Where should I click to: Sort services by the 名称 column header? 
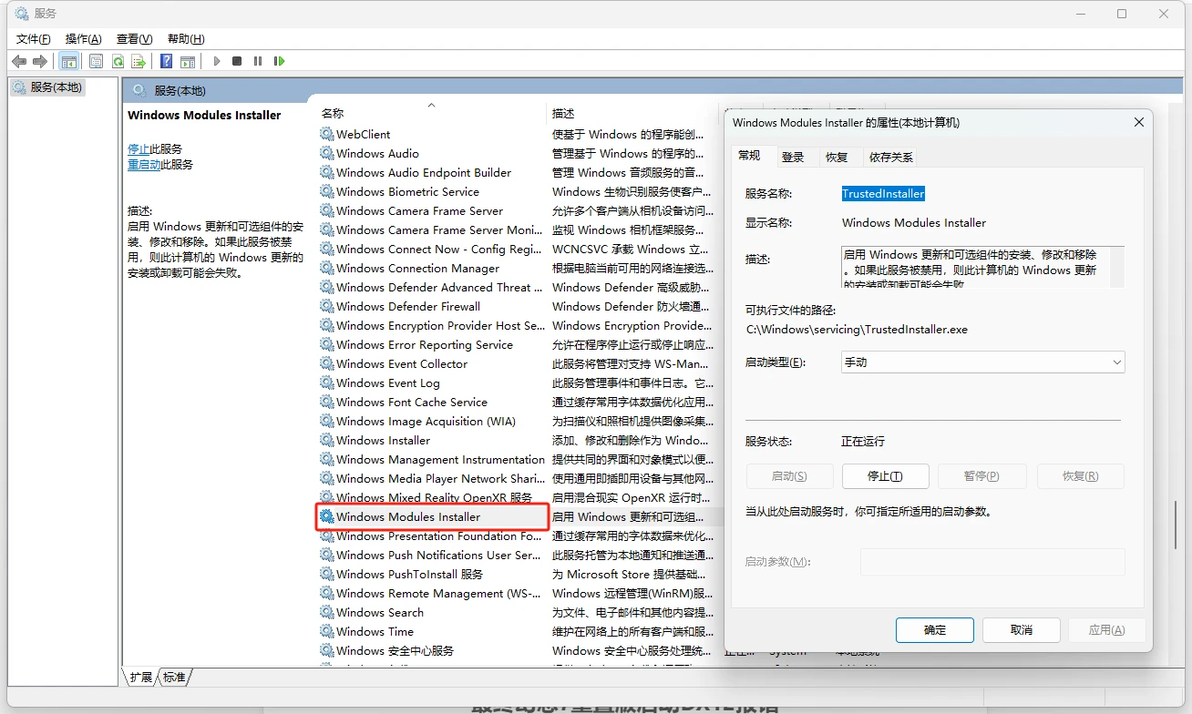click(x=430, y=113)
